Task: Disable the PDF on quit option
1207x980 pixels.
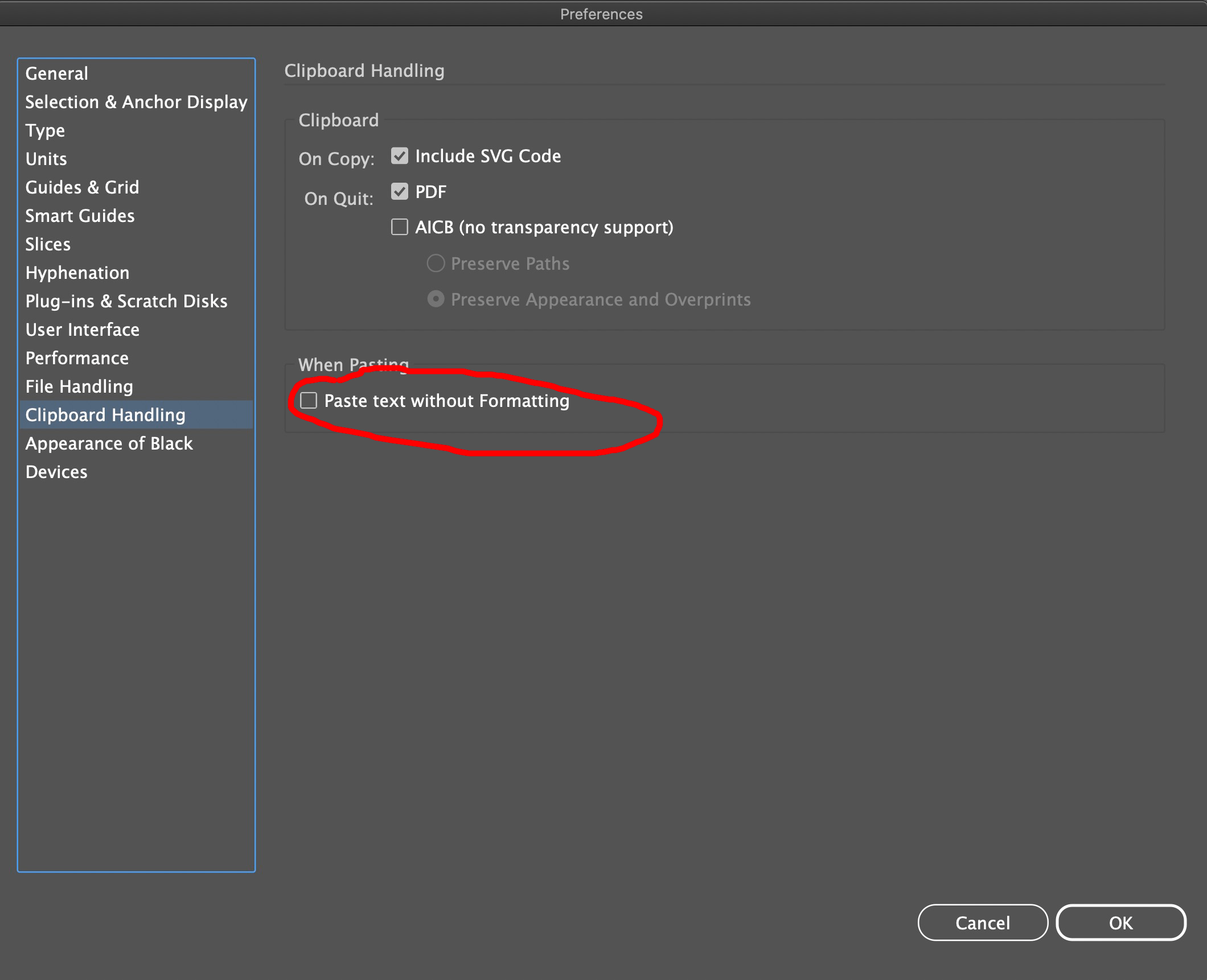Action: [399, 192]
